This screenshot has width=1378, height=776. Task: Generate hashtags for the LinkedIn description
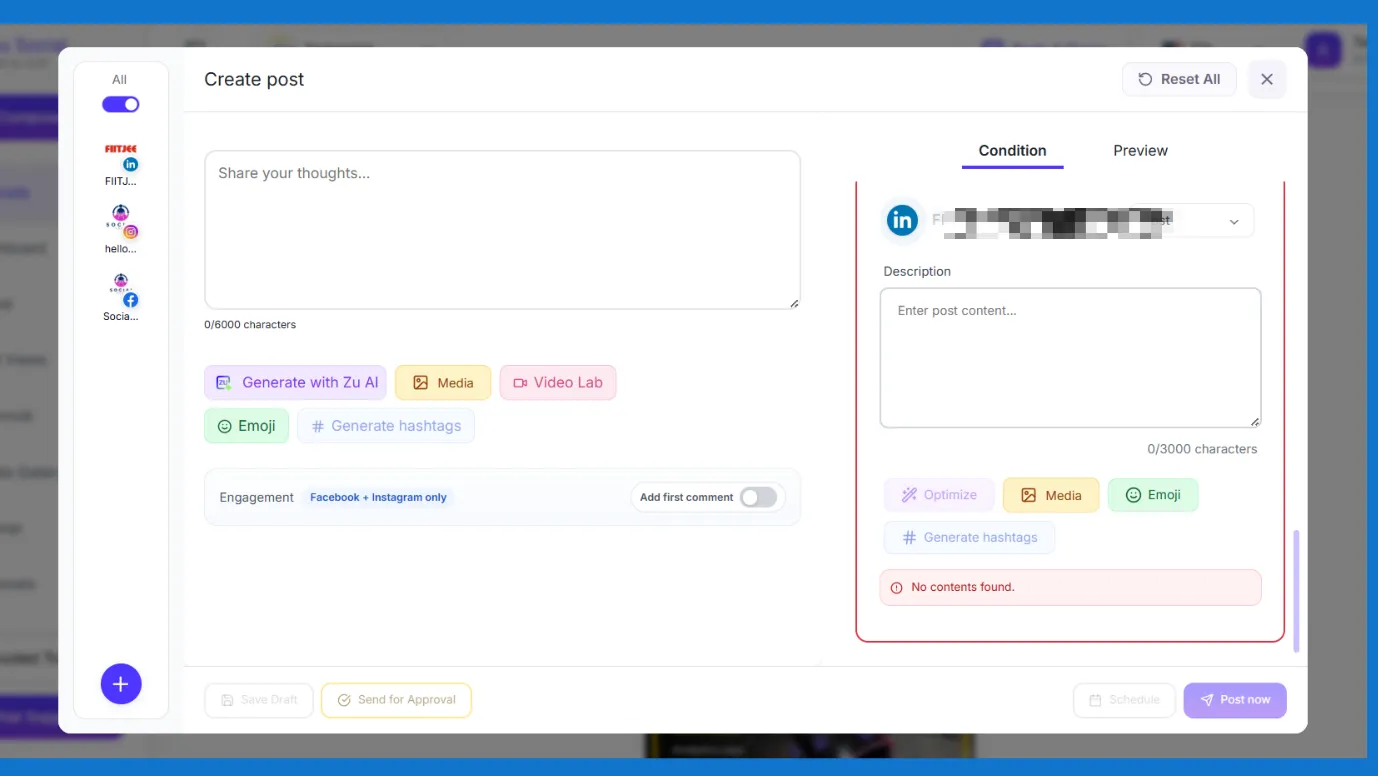tap(969, 538)
